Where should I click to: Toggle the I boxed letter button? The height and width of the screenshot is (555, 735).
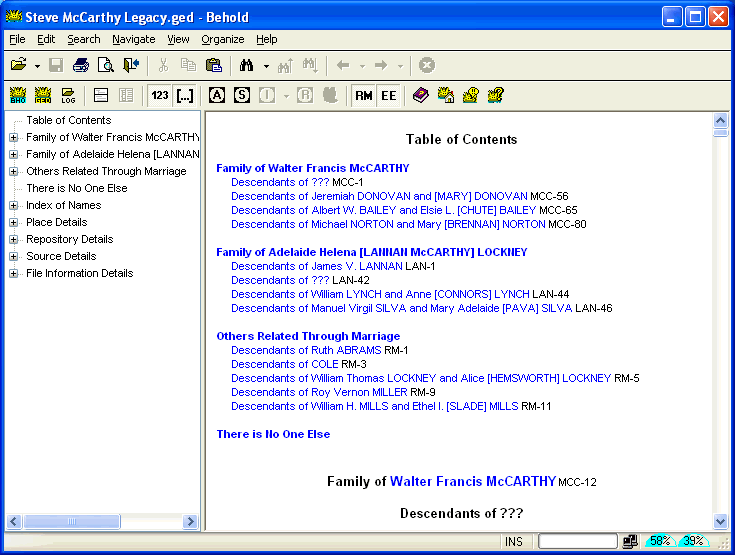pyautogui.click(x=267, y=95)
